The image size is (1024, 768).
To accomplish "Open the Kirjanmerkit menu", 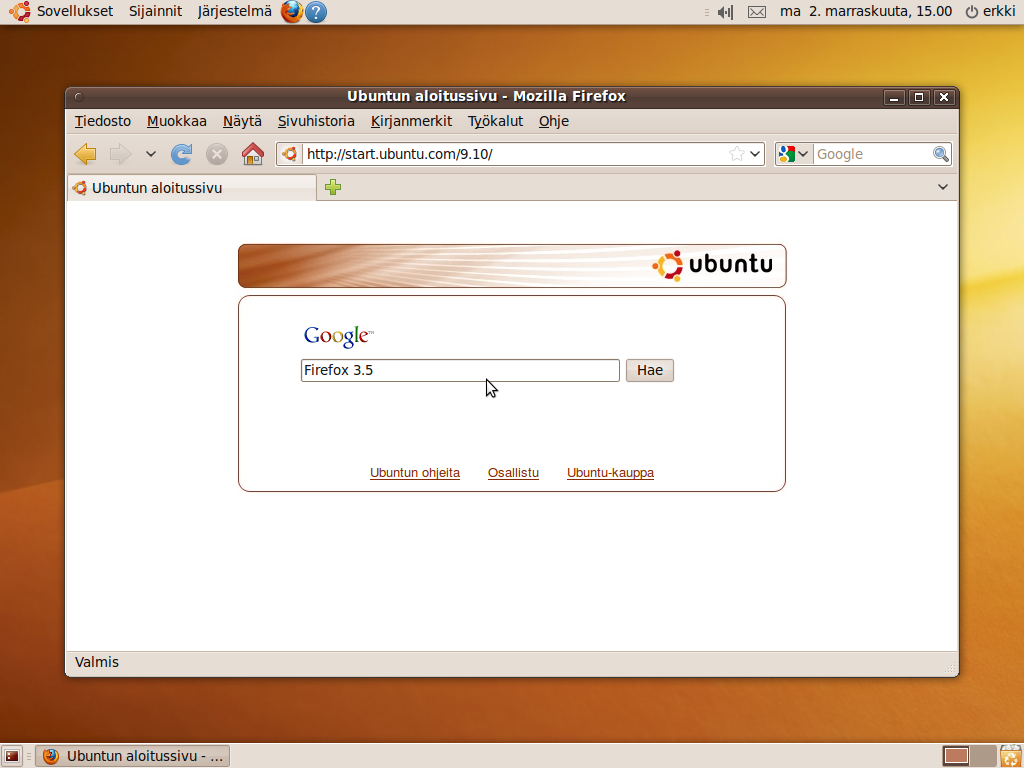I will (411, 121).
